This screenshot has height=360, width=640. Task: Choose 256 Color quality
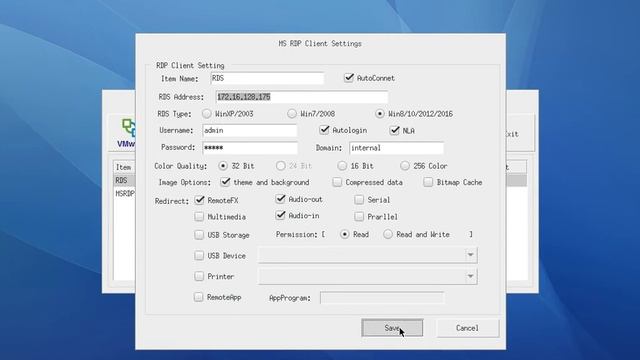(404, 166)
